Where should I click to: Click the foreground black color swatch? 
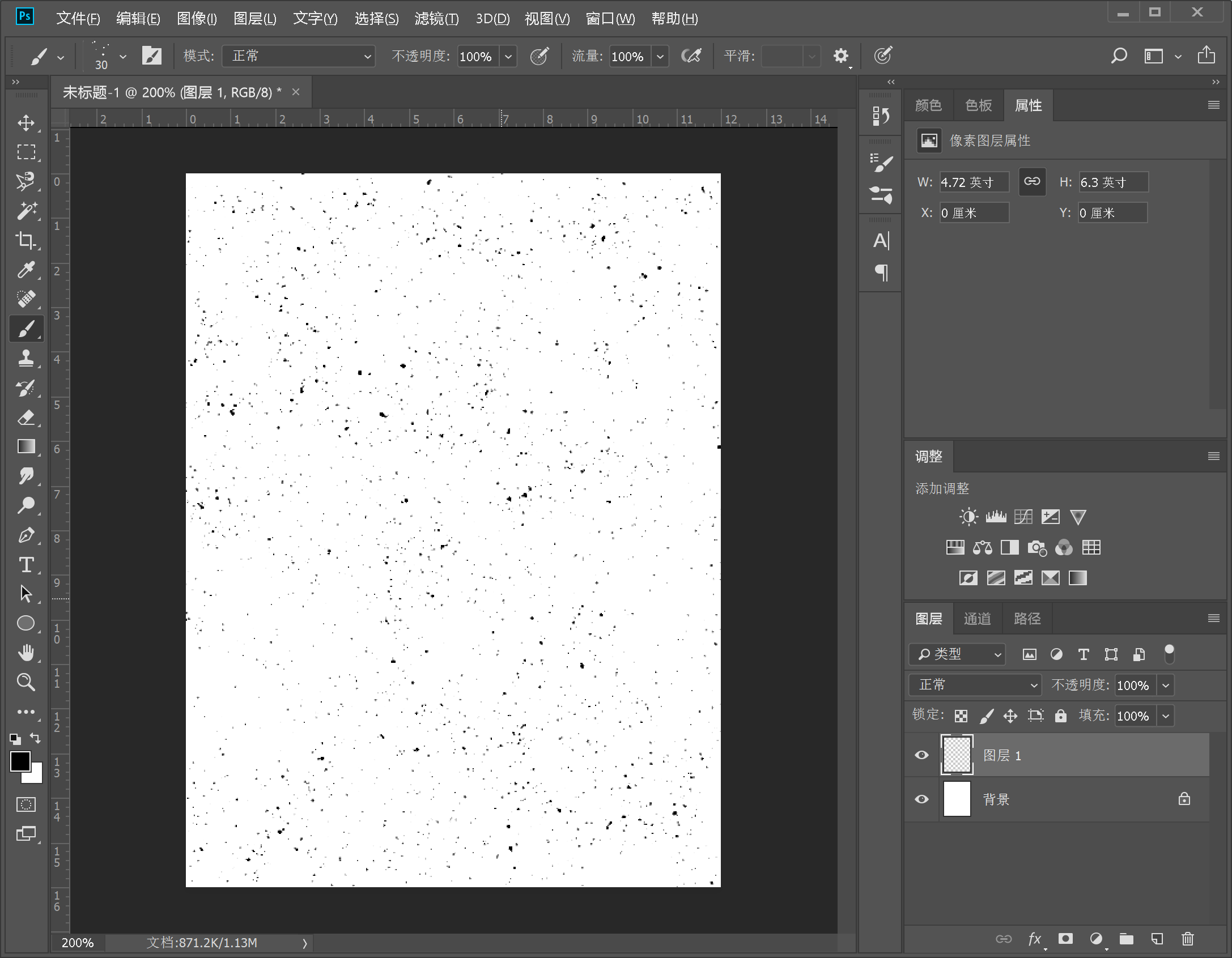pyautogui.click(x=20, y=761)
